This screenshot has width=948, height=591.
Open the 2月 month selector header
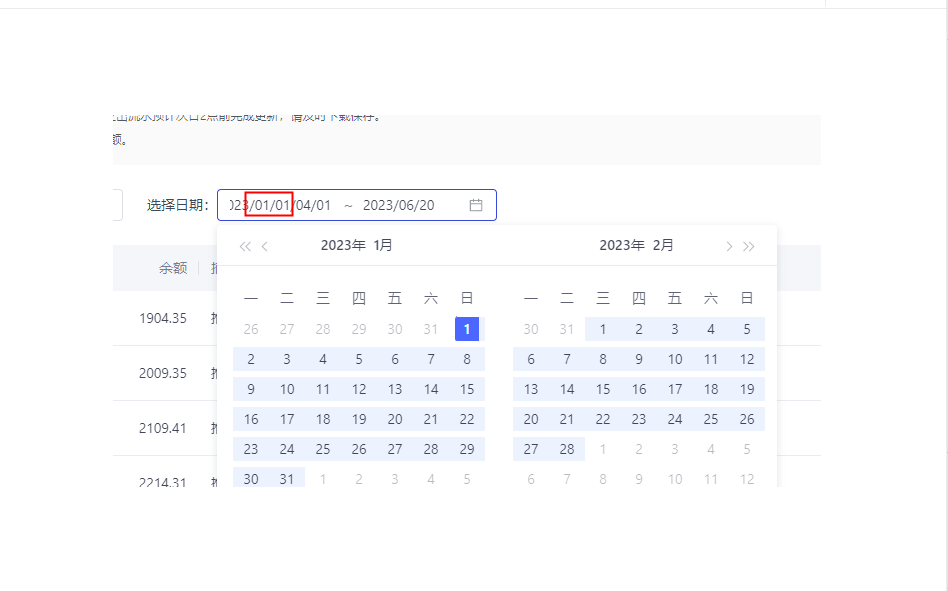(x=663, y=245)
